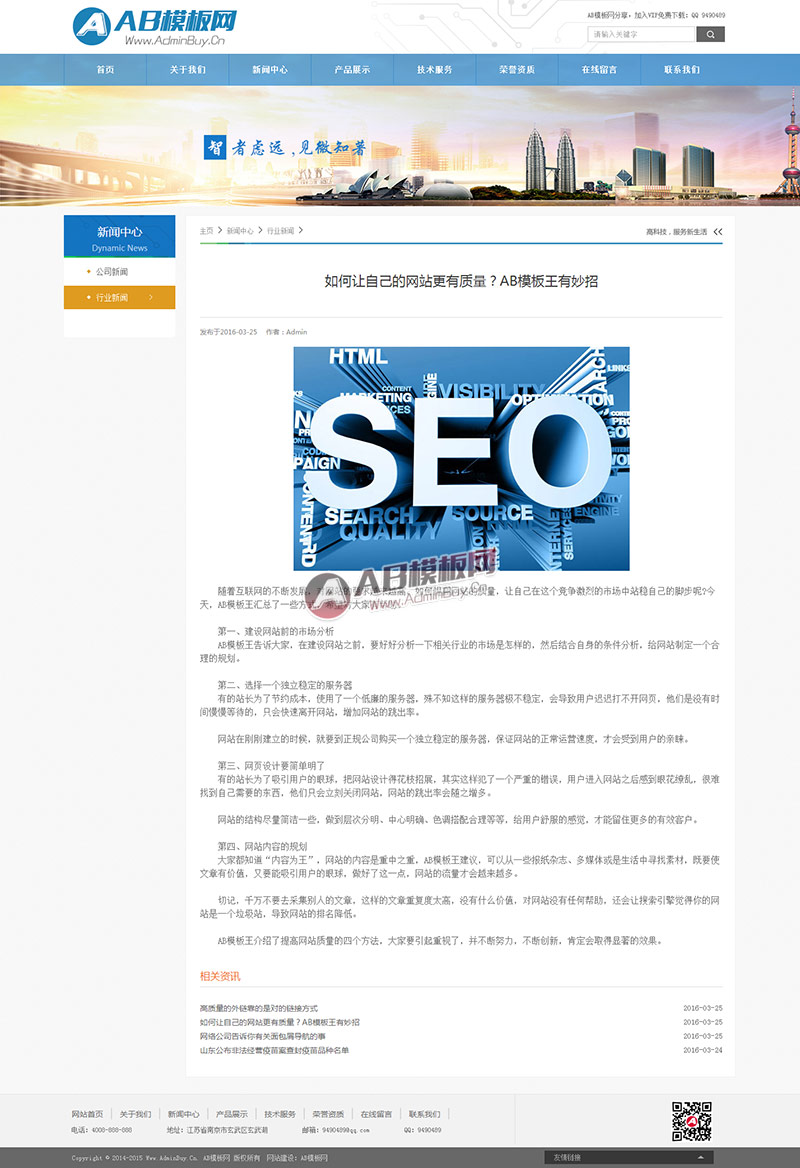
Task: Open related article 网络公司告诉你有关面包屑导航的事
Action: pos(262,1036)
